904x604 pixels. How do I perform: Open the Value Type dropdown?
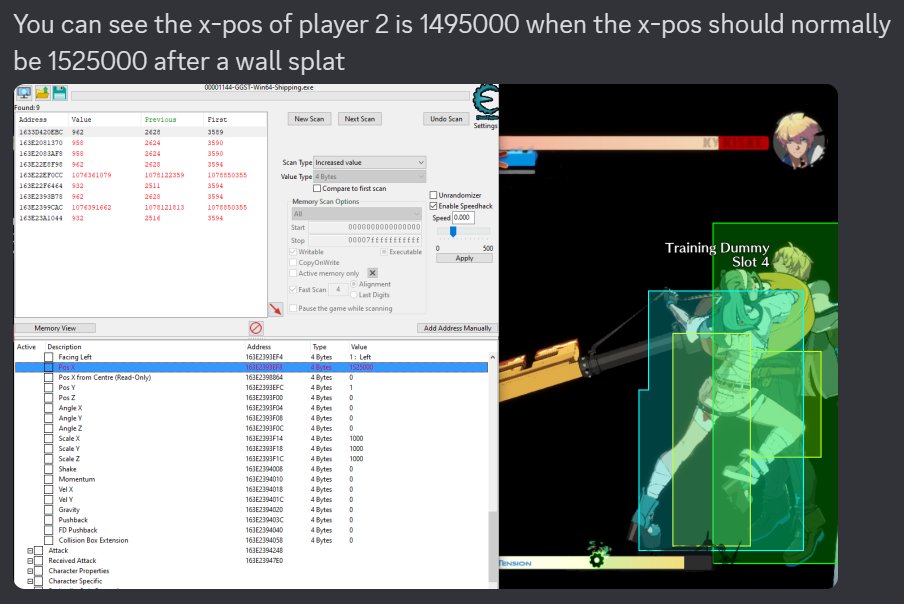pos(370,176)
